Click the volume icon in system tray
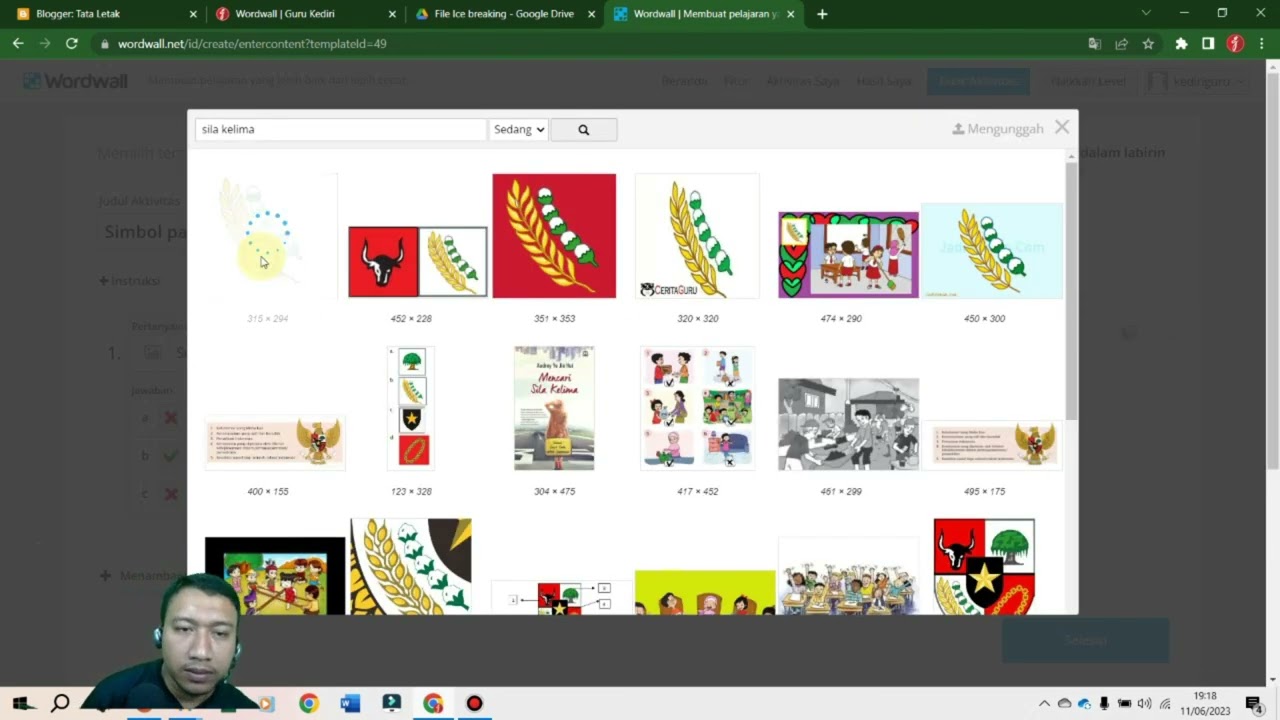Screen dimensions: 1280x720 tap(1144, 704)
